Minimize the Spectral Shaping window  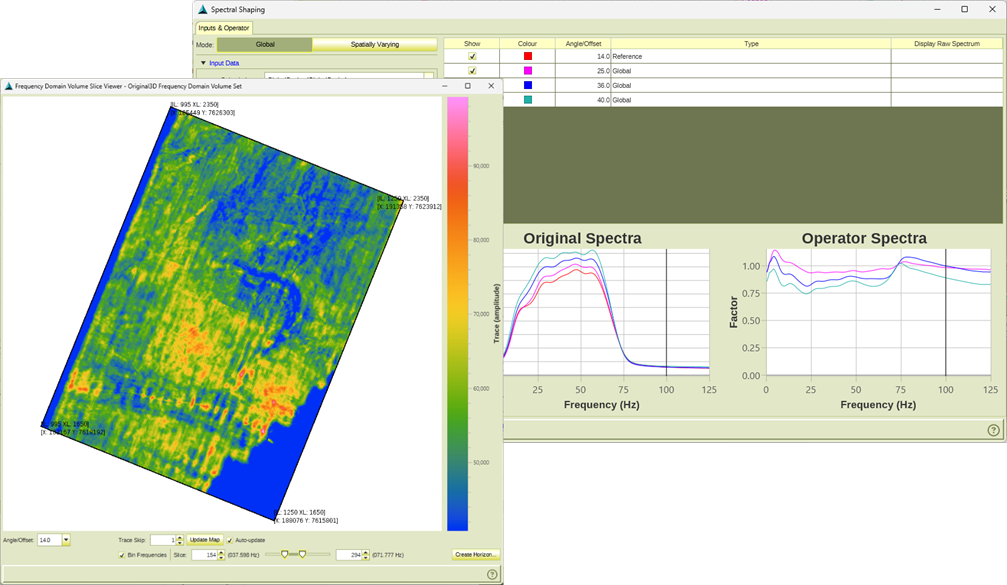938,10
